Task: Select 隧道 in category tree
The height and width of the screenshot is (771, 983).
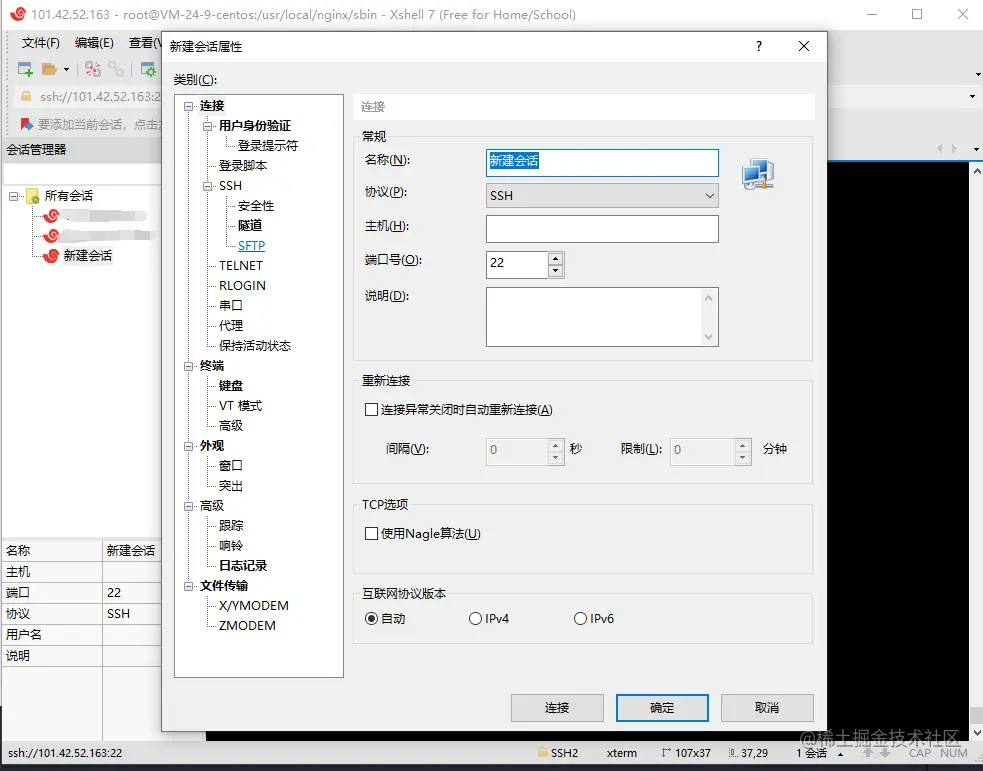Action: coord(250,226)
